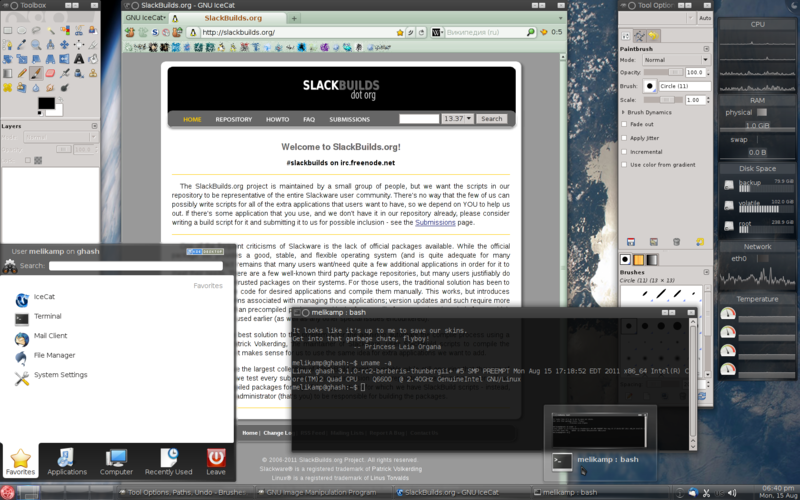Open the Paintbrush panel menu arrow
The image size is (800, 500).
pos(706,49)
